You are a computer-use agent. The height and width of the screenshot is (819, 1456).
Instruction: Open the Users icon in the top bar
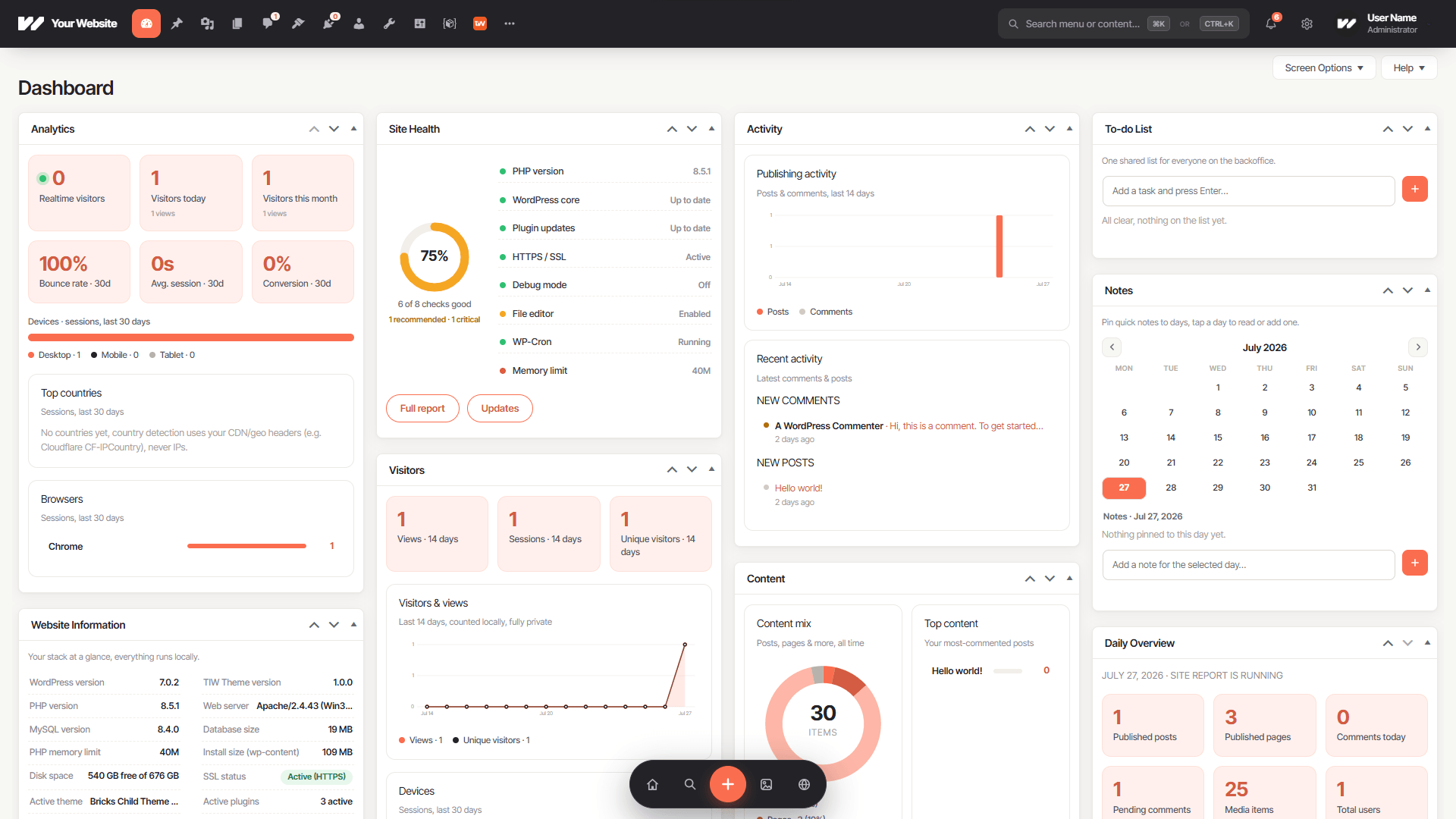click(359, 24)
